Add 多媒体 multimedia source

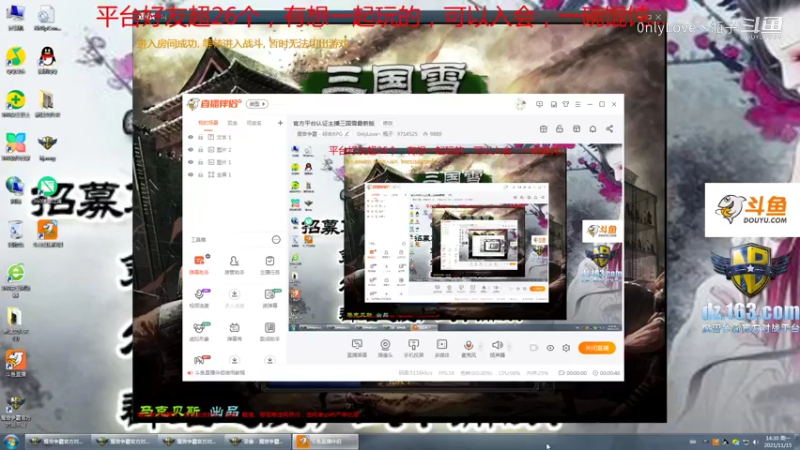[x=442, y=348]
